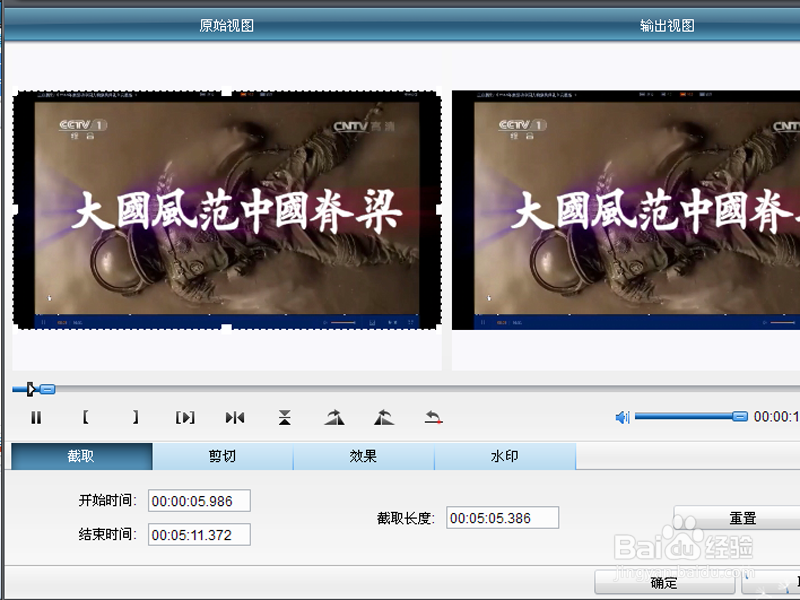Click the blue end-point handle on the timeline
This screenshot has width=800, height=600.
coord(47,389)
